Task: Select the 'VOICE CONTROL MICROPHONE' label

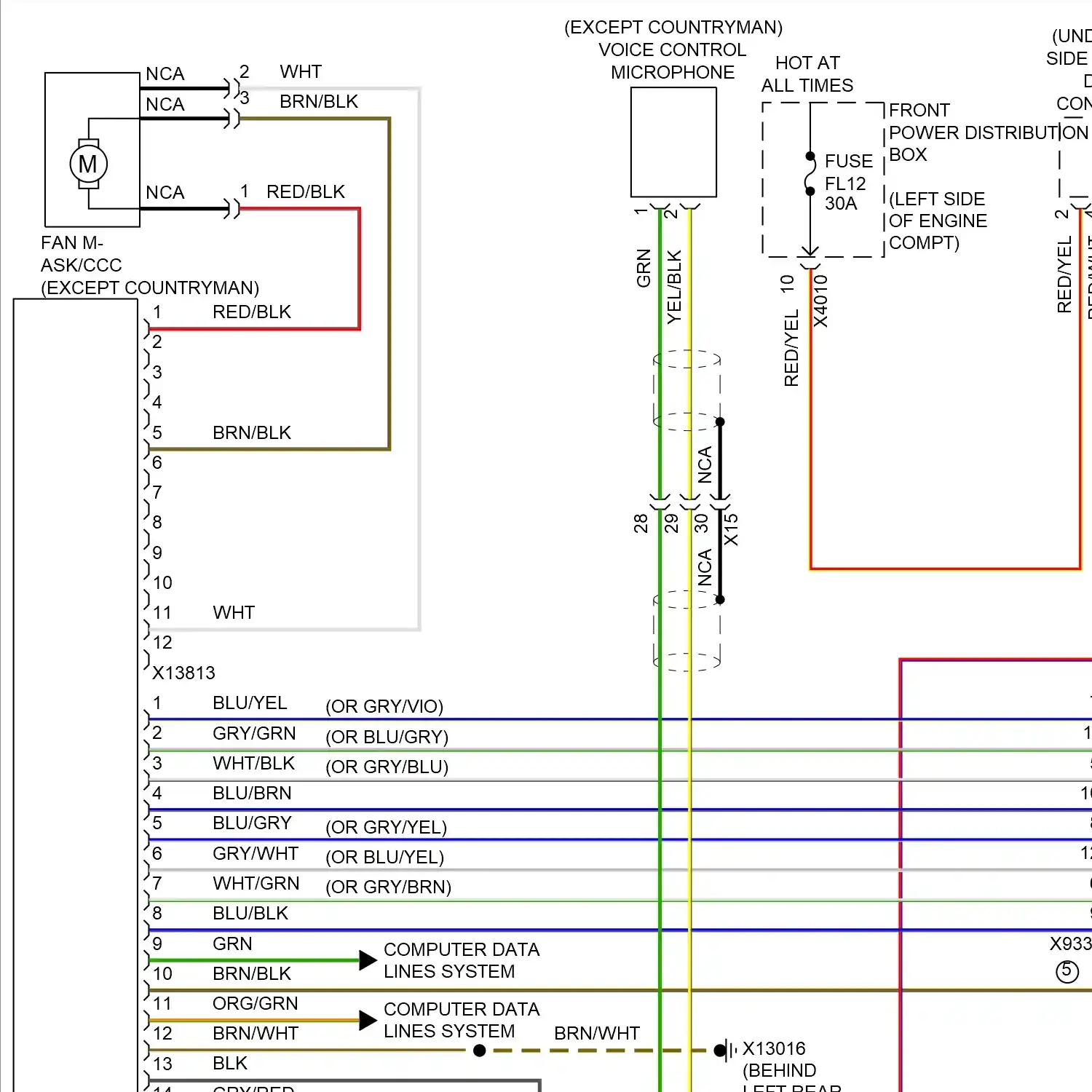Action: tap(673, 61)
